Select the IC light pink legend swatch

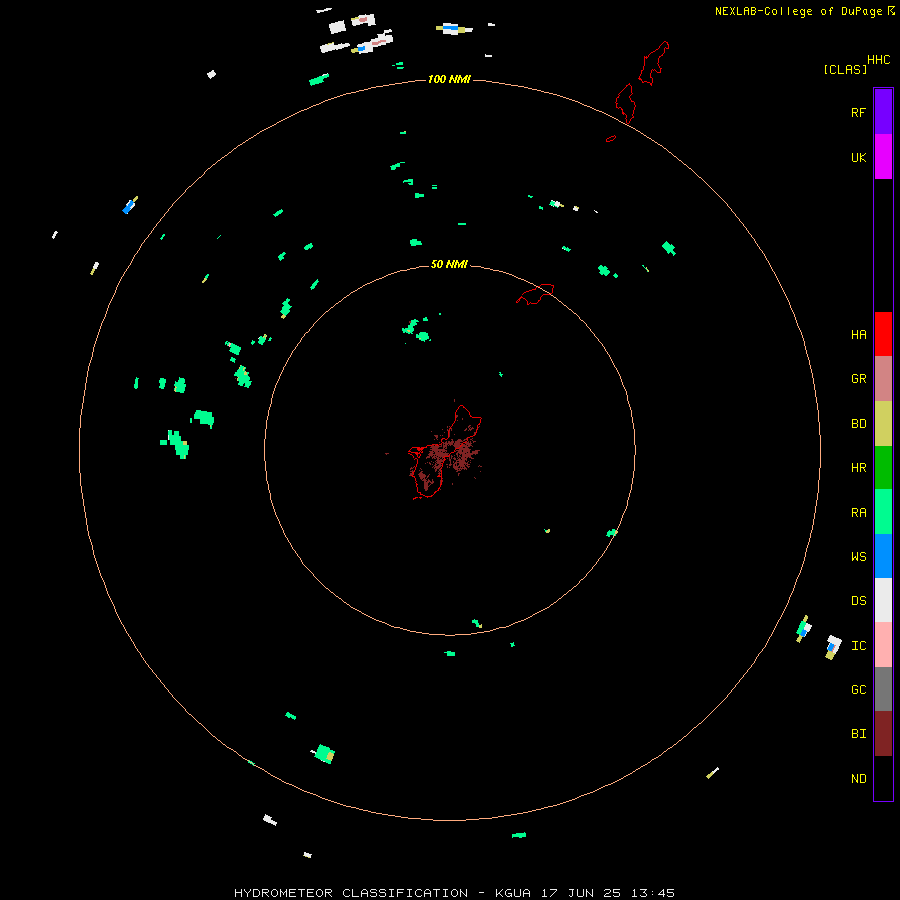pyautogui.click(x=883, y=645)
